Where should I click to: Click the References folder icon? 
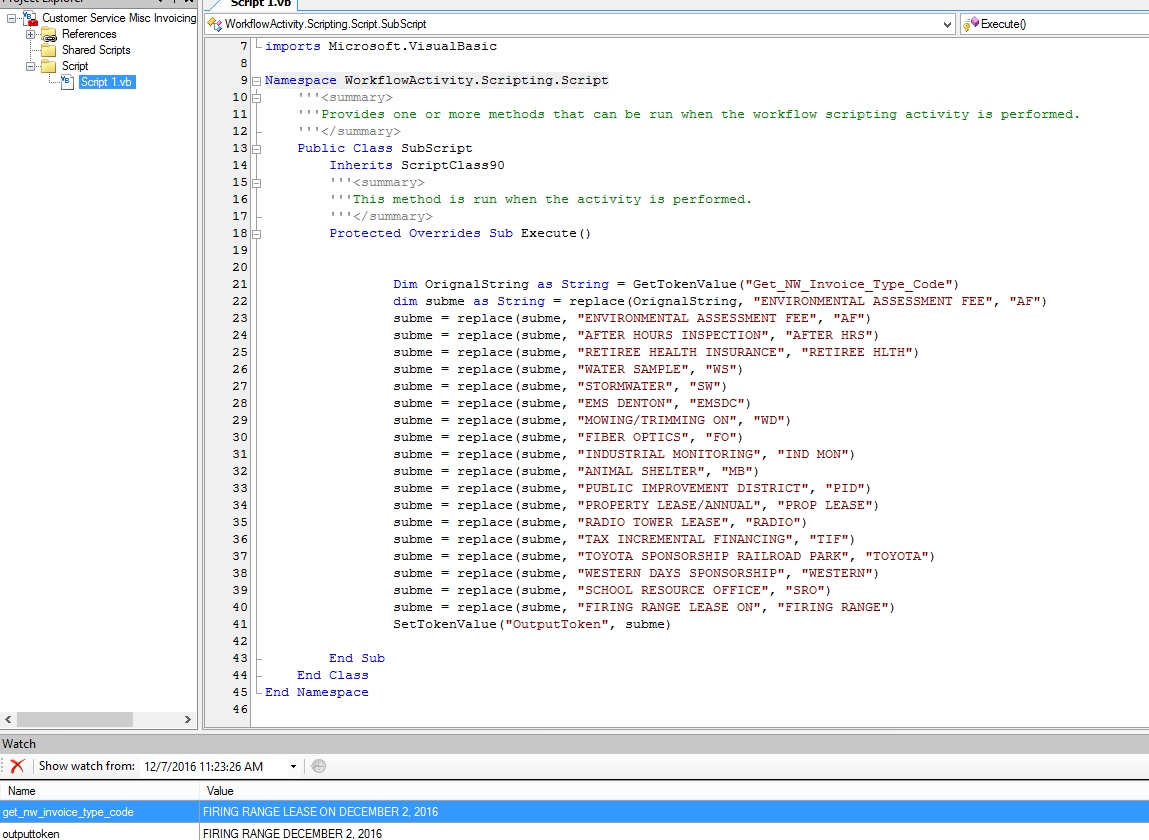pos(49,34)
